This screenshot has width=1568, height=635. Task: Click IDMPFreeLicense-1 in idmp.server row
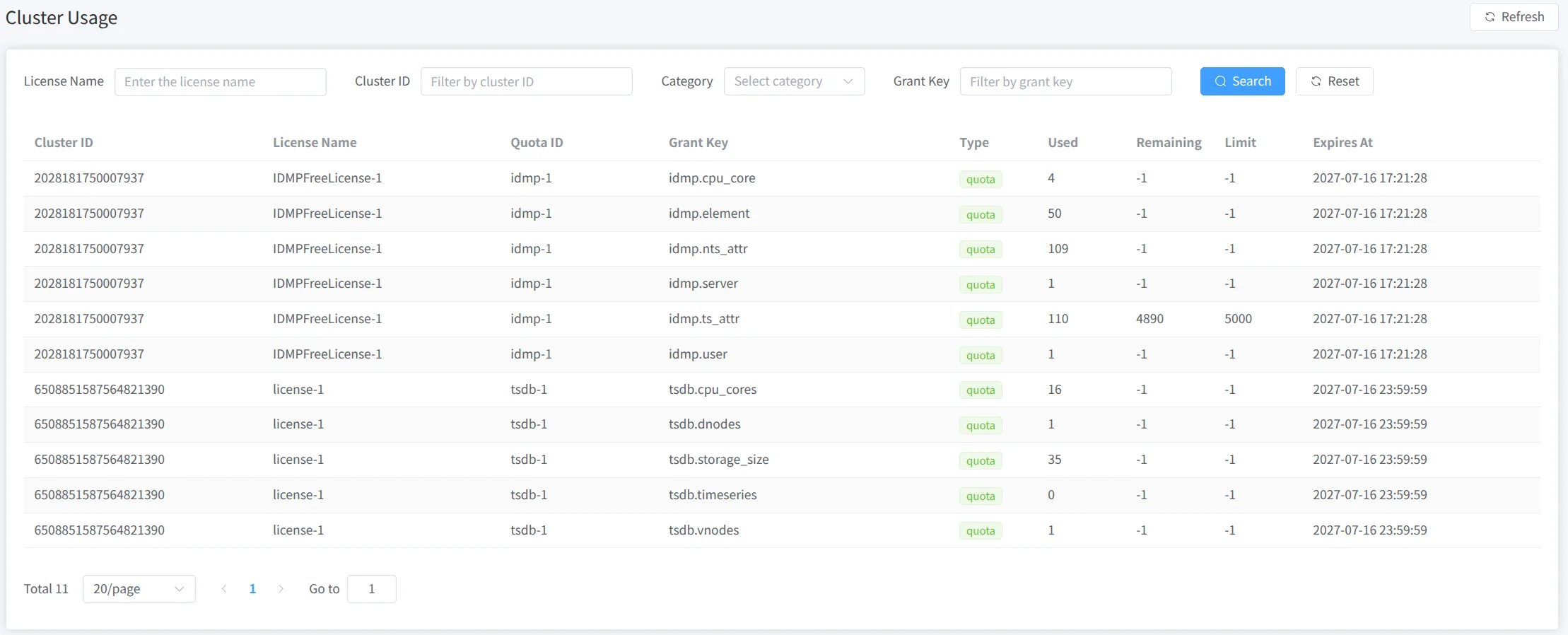tap(327, 284)
